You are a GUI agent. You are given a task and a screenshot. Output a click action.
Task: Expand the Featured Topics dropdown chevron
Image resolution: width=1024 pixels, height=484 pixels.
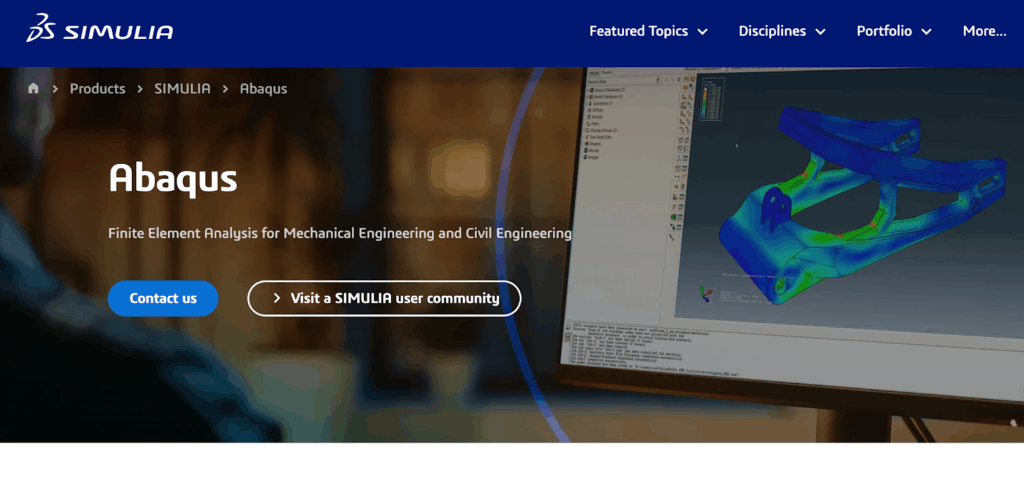(x=702, y=32)
